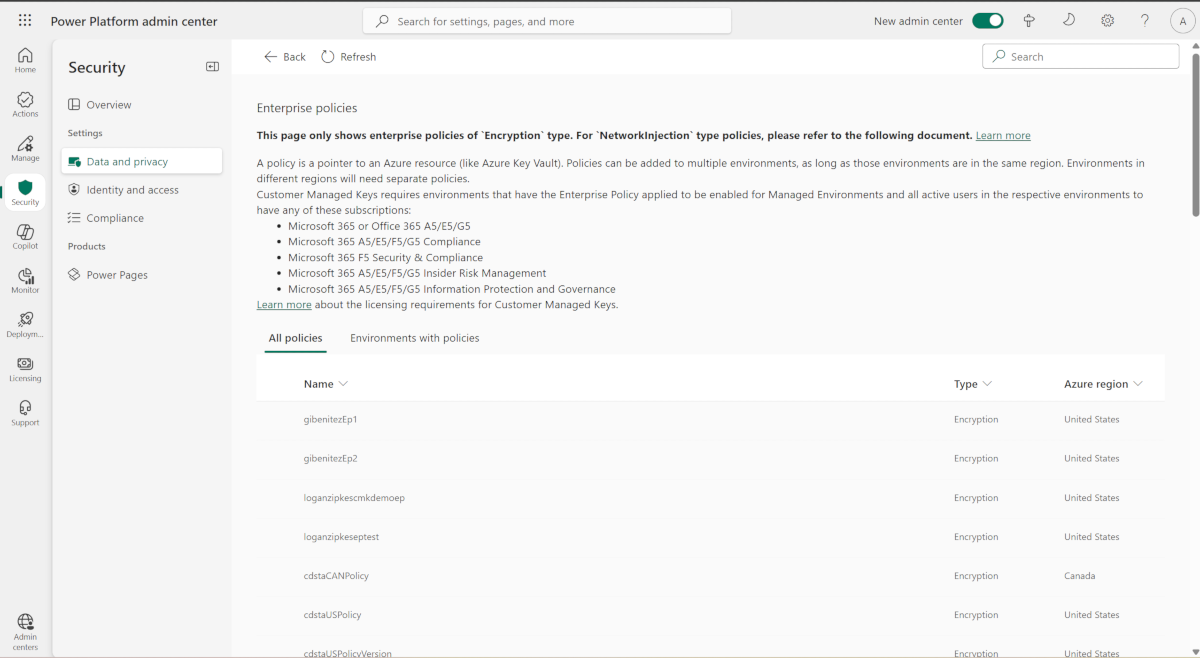Open the Azure region column chevron
Screen dimensions: 1200x658
point(1138,384)
